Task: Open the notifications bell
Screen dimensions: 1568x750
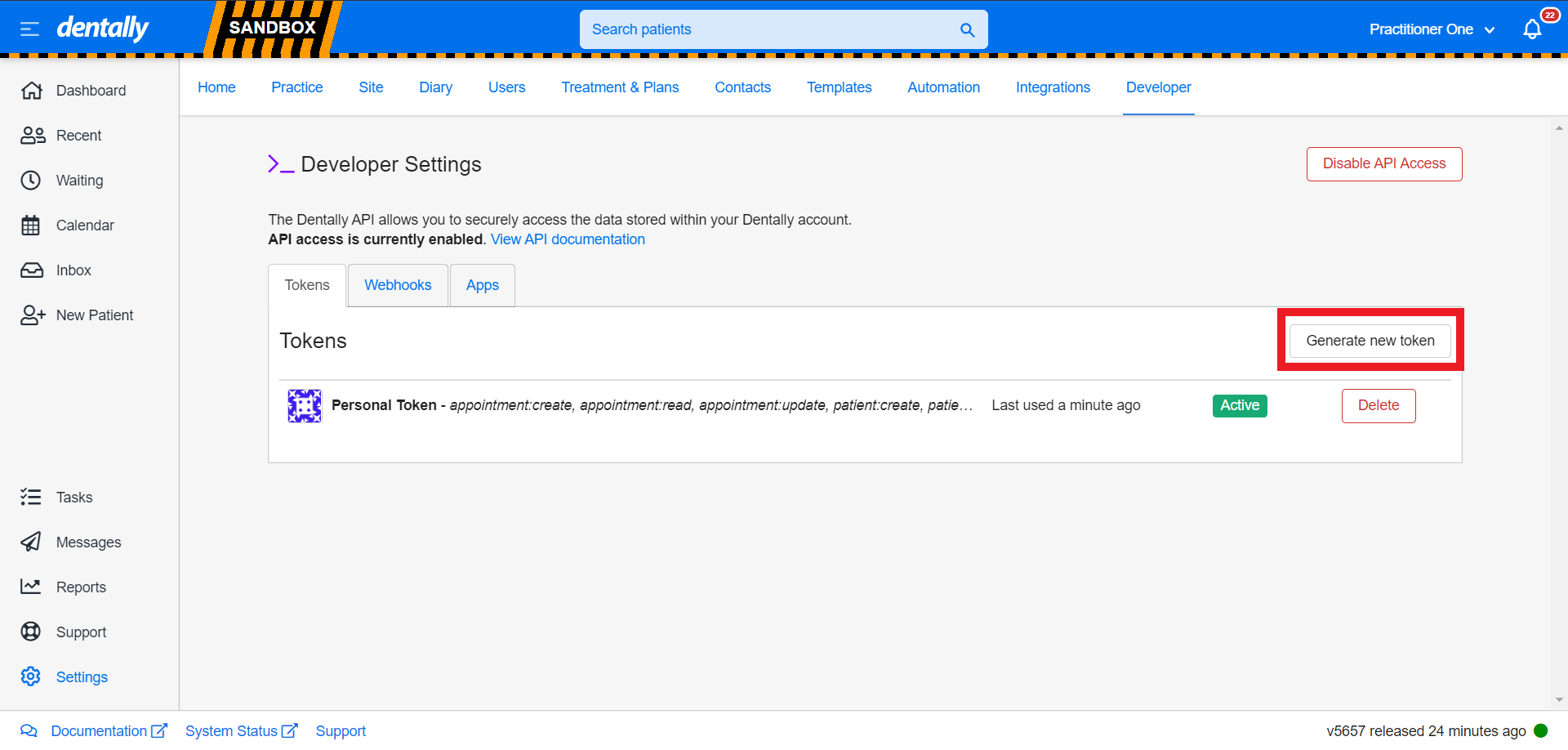Action: pos(1532,29)
